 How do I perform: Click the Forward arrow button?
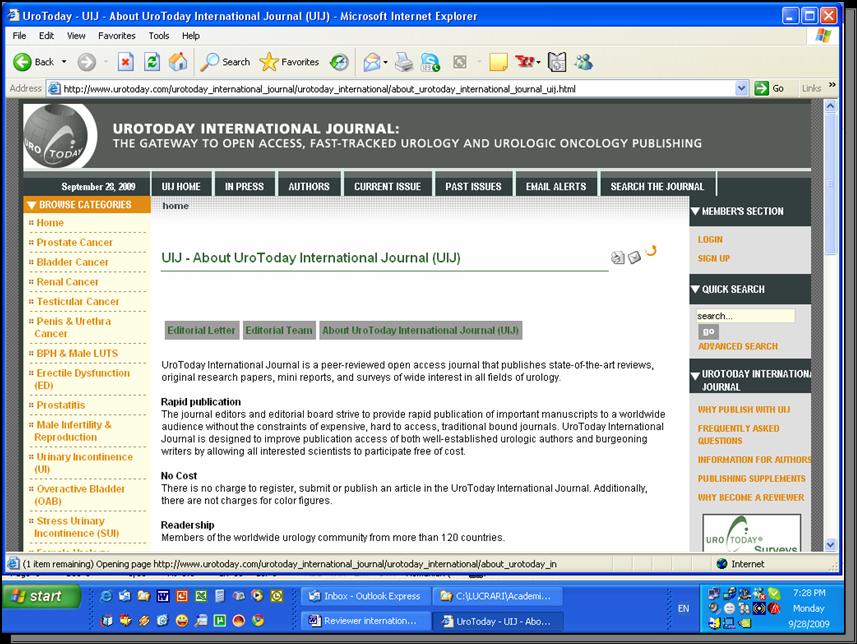[86, 62]
